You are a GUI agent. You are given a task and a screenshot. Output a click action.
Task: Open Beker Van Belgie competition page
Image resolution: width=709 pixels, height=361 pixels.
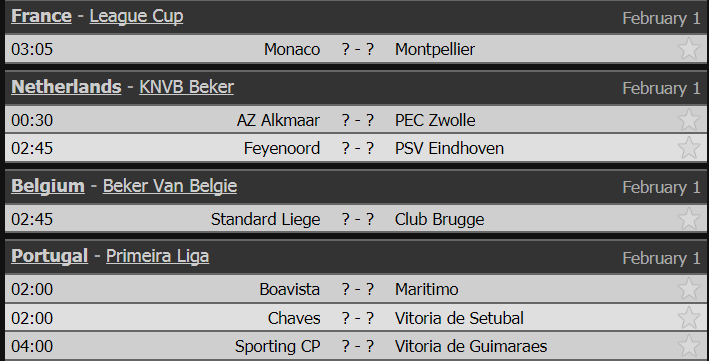(170, 186)
